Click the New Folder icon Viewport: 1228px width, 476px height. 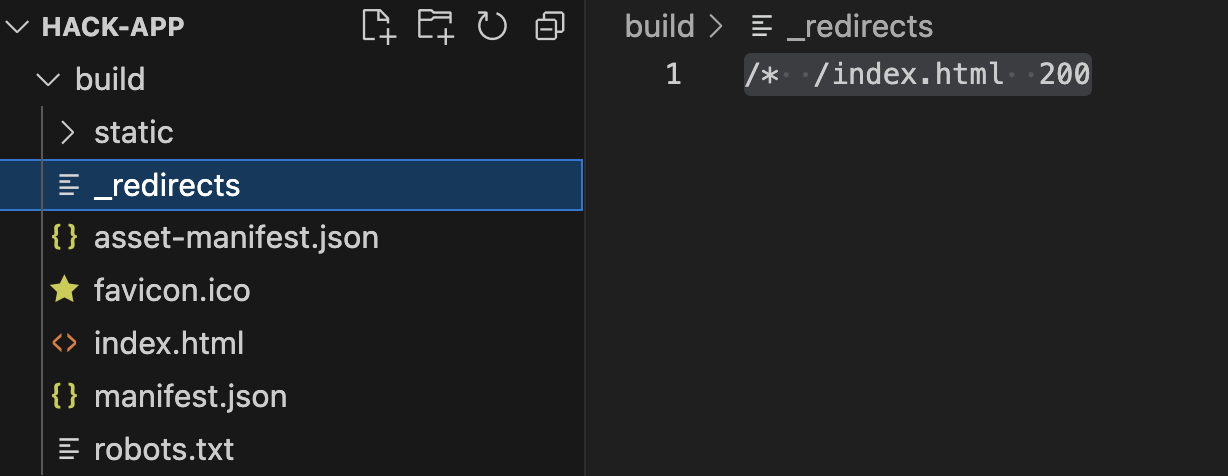435,26
